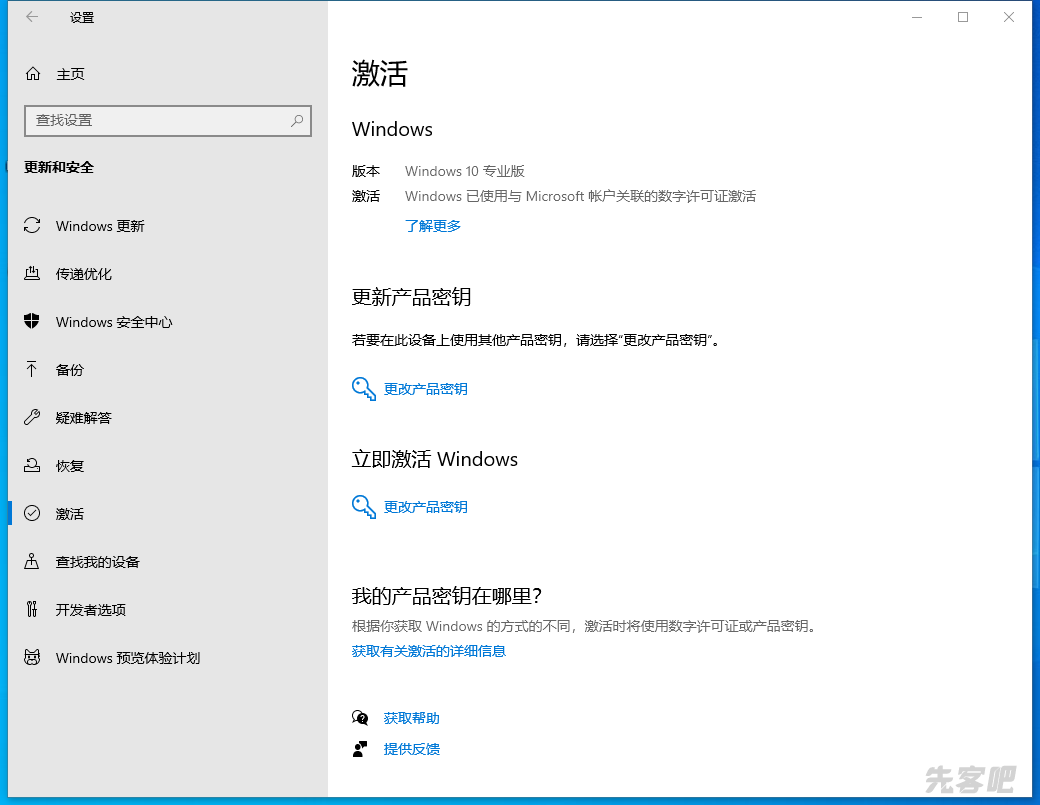Click the search magnifier icon in 查找设置
1040x805 pixels.
tap(297, 120)
